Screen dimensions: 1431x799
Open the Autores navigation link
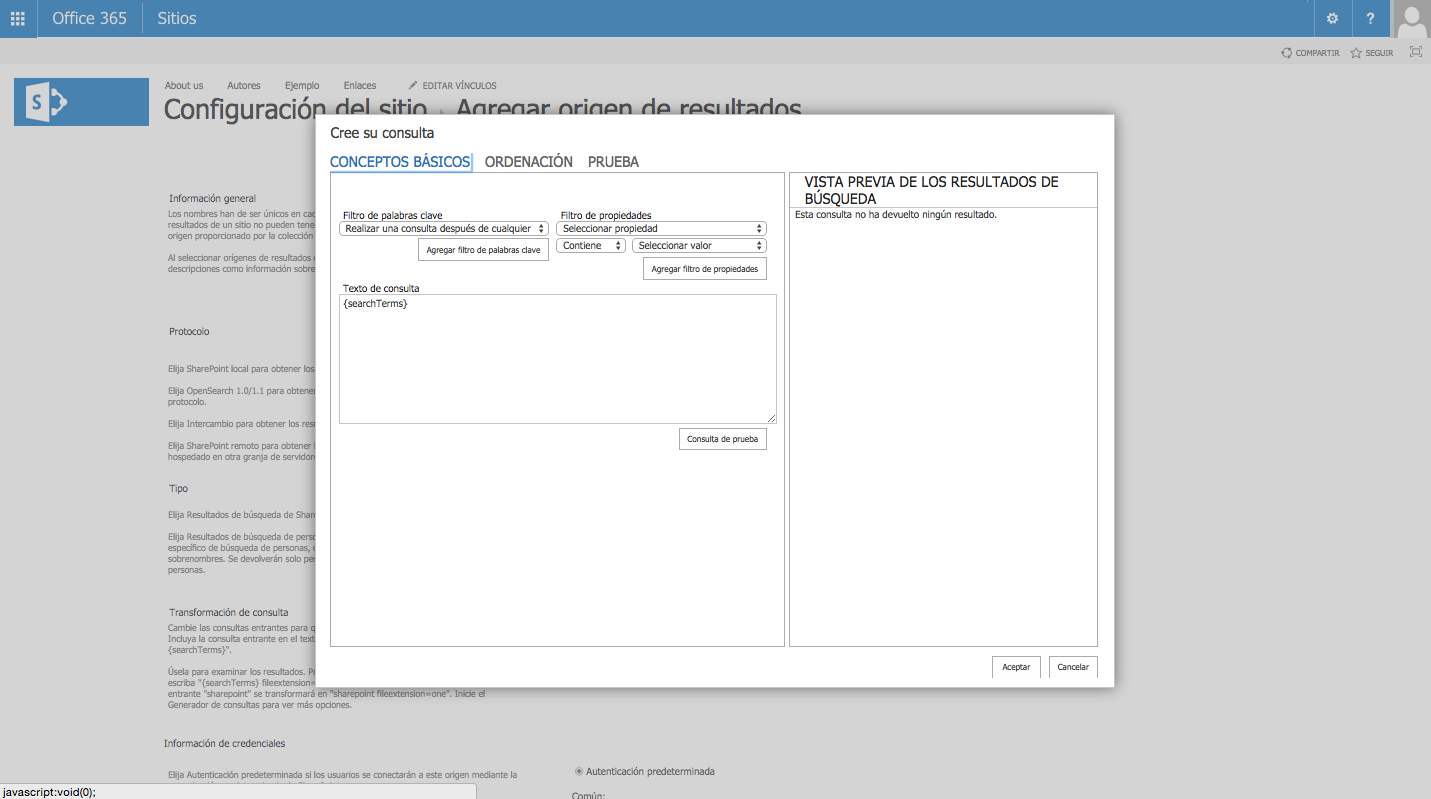(243, 85)
